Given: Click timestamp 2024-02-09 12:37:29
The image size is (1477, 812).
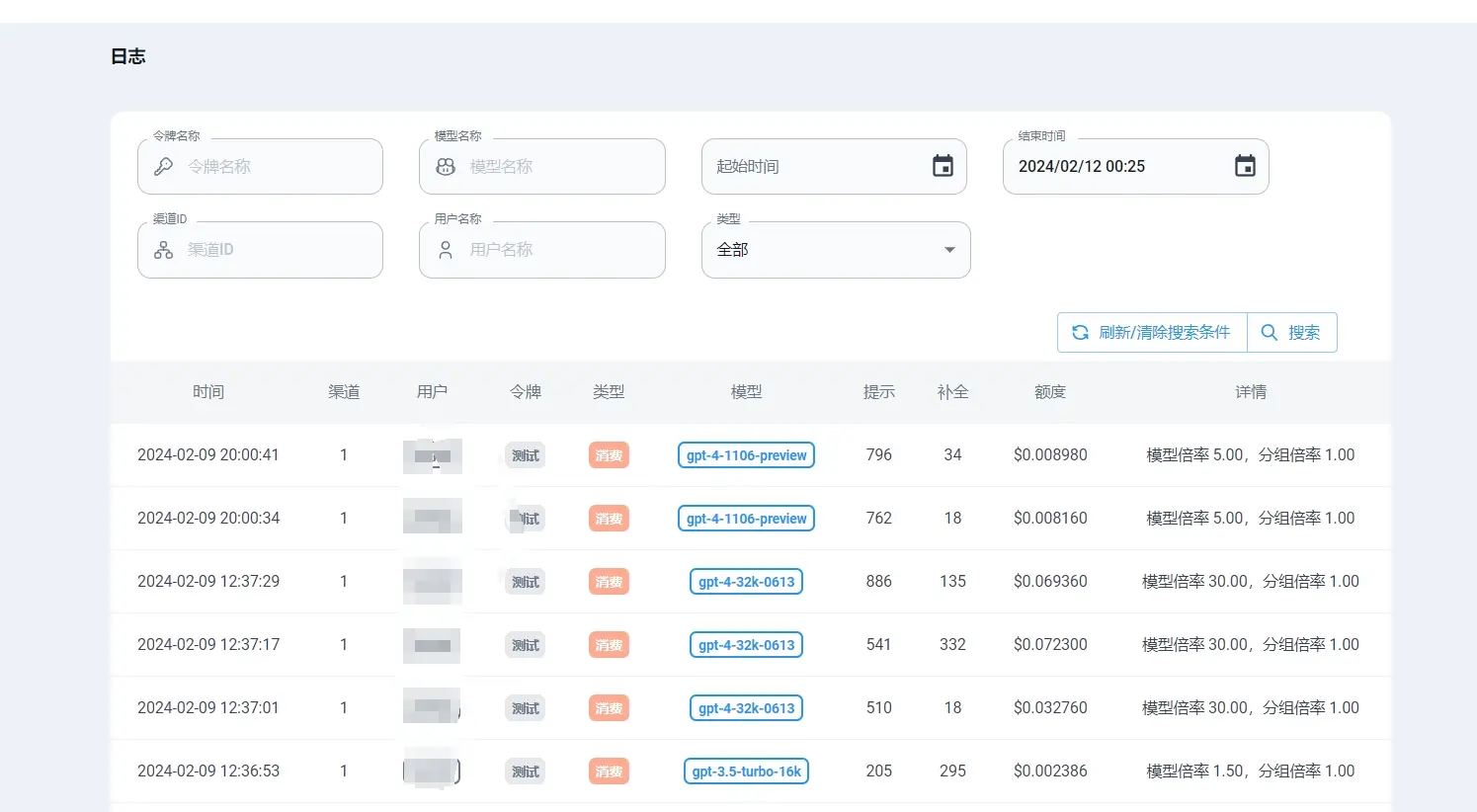Looking at the screenshot, I should (208, 582).
